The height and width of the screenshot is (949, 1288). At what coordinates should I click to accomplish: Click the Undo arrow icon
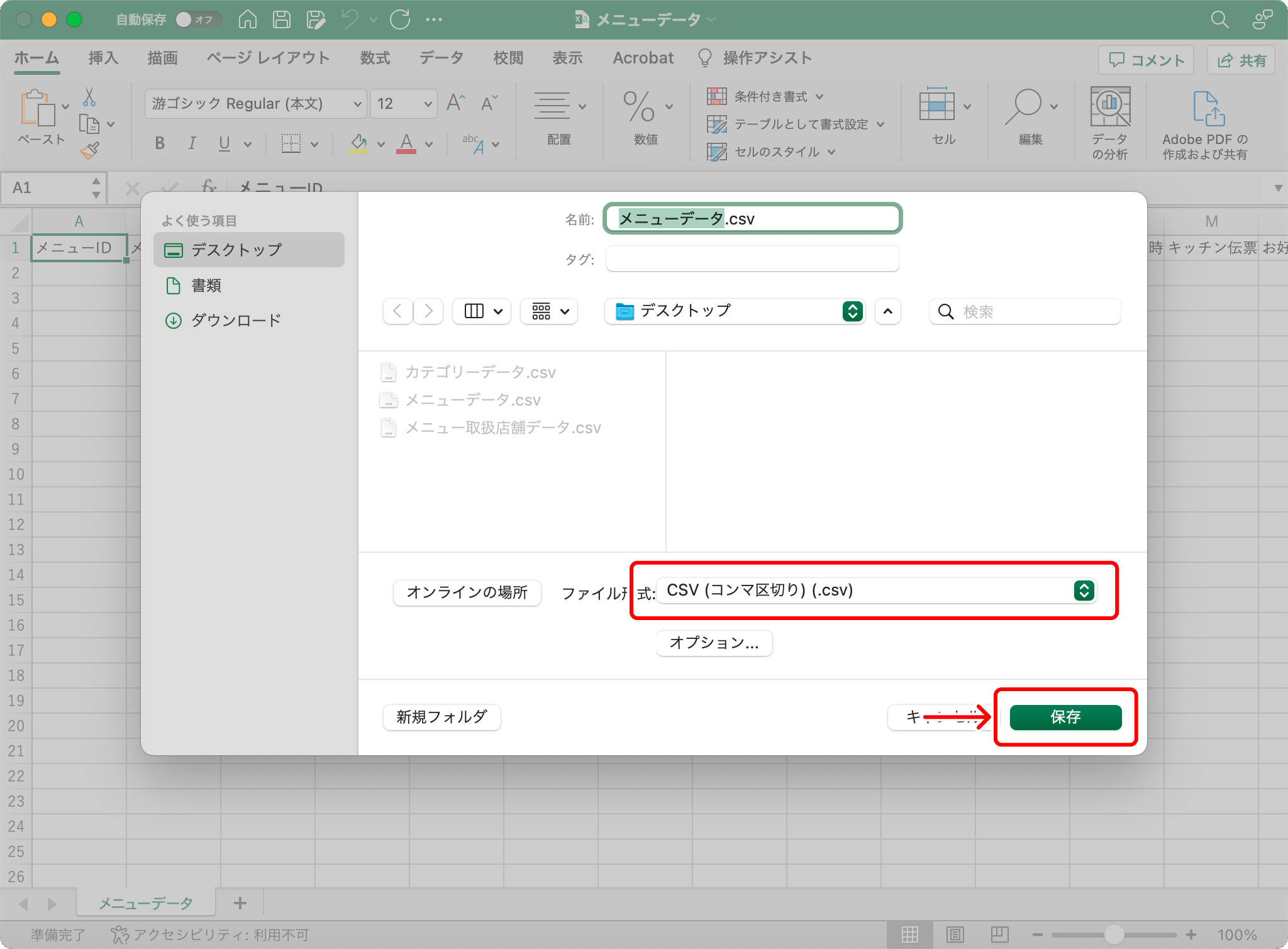click(x=350, y=19)
